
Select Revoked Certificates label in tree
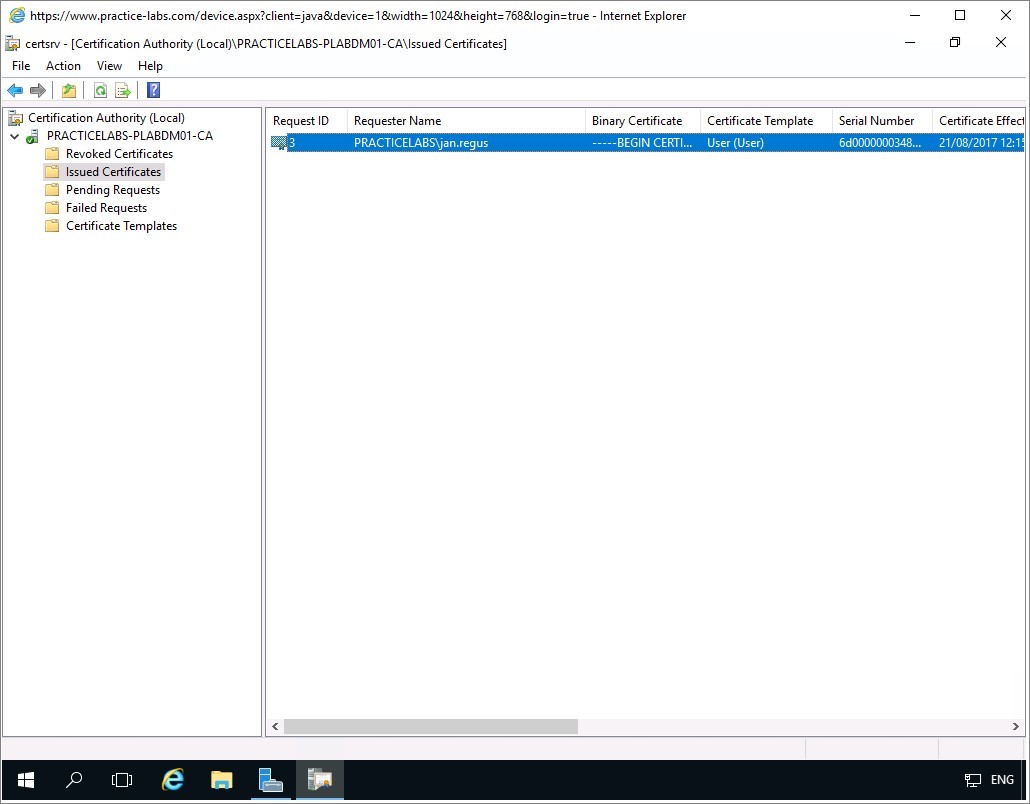(119, 154)
